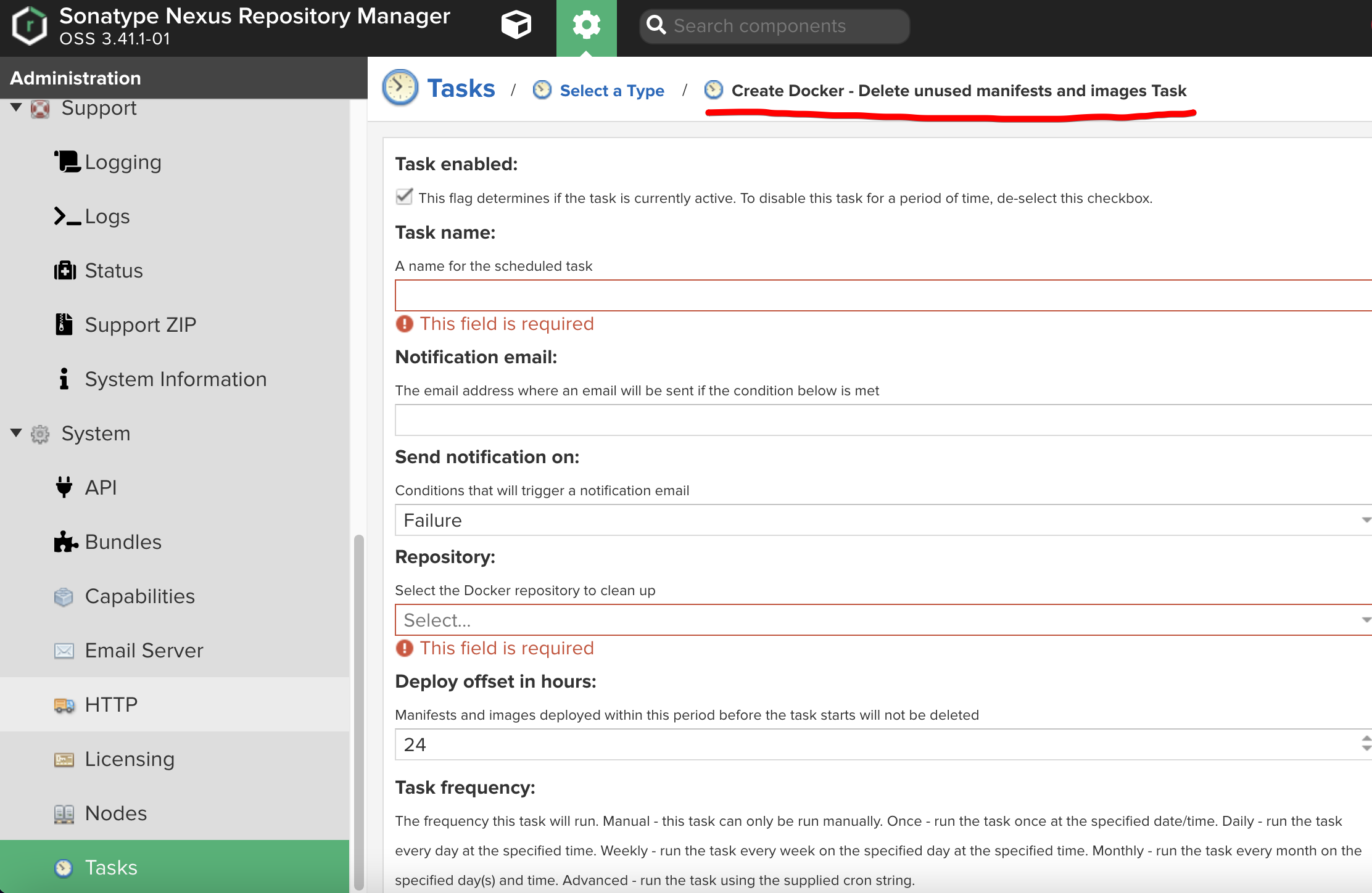
Task: Select Tasks in the sidebar
Action: coord(175,866)
